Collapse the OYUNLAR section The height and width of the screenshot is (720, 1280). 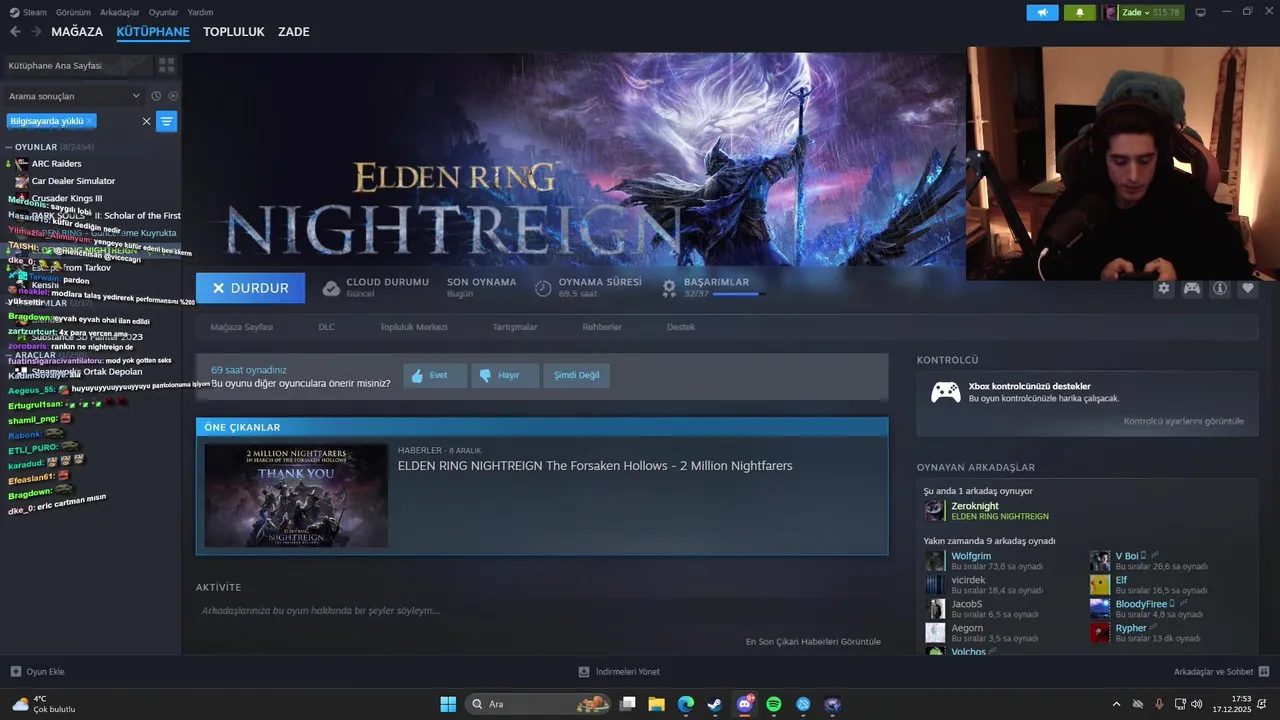pyautogui.click(x=8, y=147)
